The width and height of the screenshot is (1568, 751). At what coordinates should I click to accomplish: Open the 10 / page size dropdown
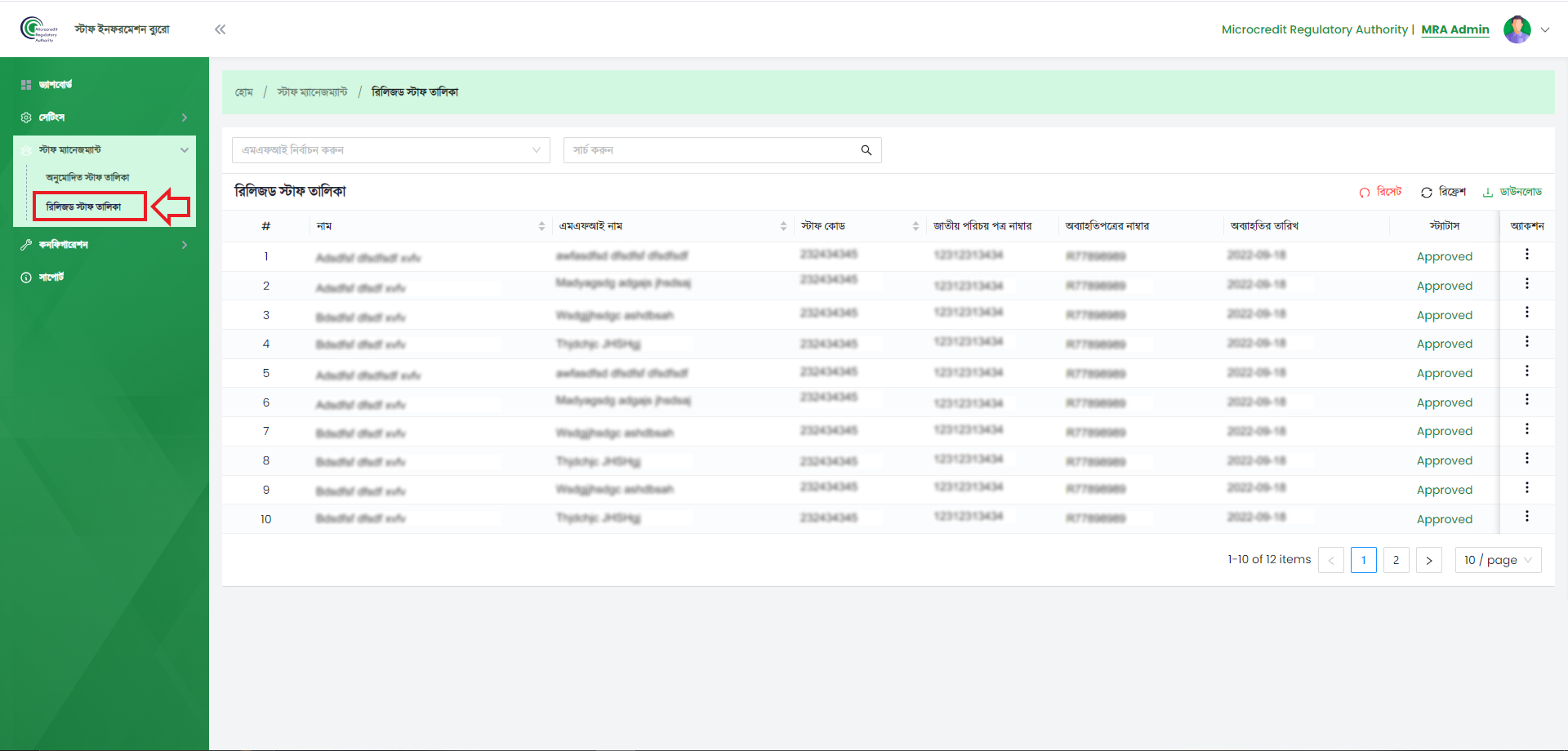[x=1498, y=560]
